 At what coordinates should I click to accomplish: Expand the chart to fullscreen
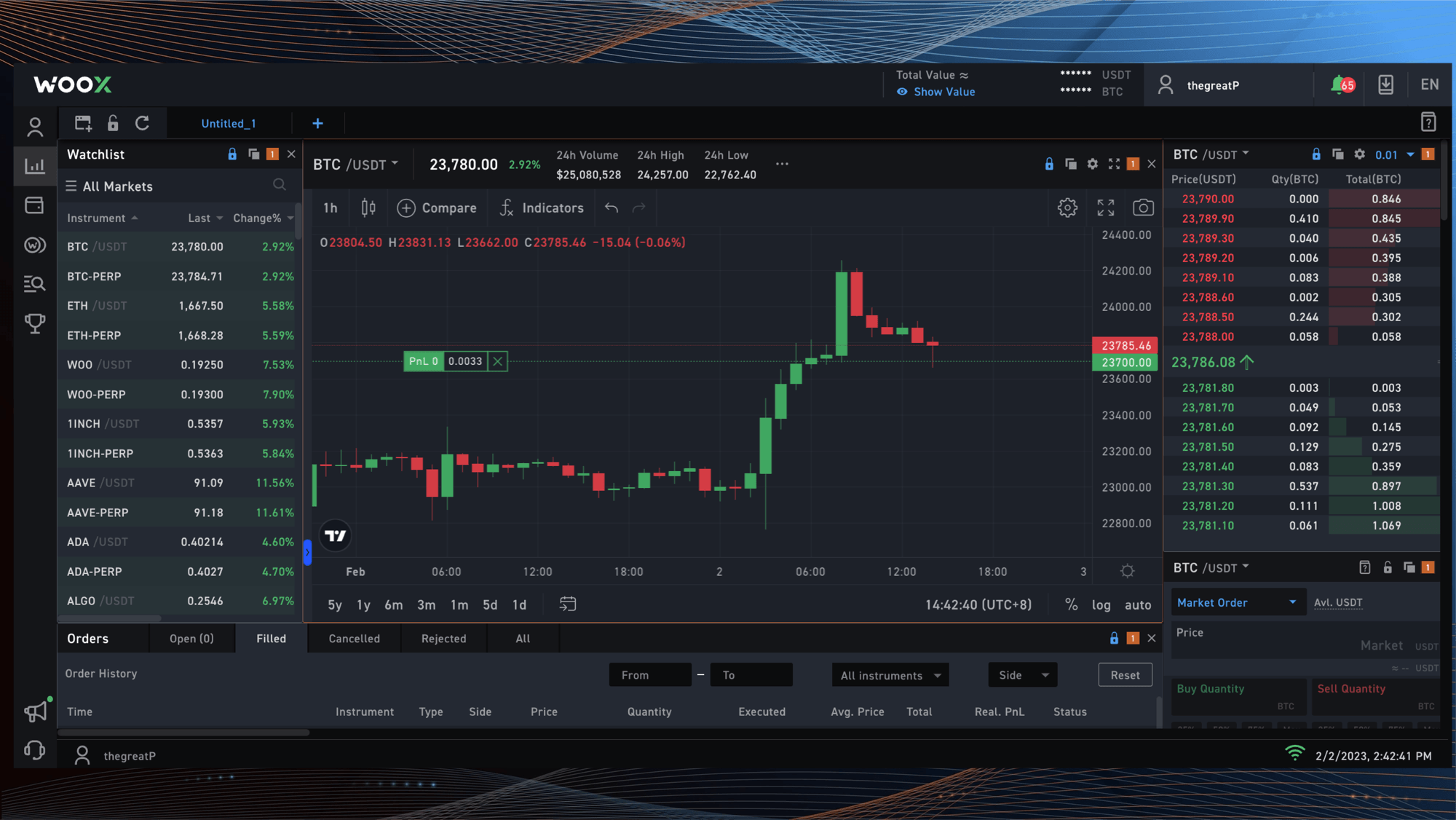pyautogui.click(x=1105, y=207)
